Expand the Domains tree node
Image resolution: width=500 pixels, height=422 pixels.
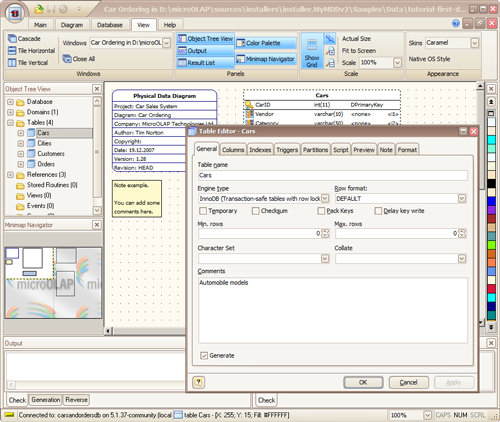click(x=10, y=112)
